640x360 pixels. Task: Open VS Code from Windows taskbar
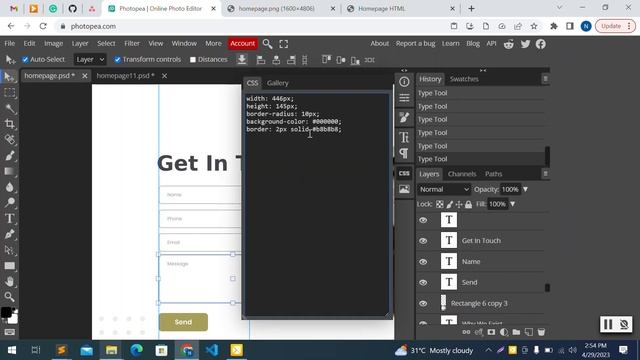[212, 350]
